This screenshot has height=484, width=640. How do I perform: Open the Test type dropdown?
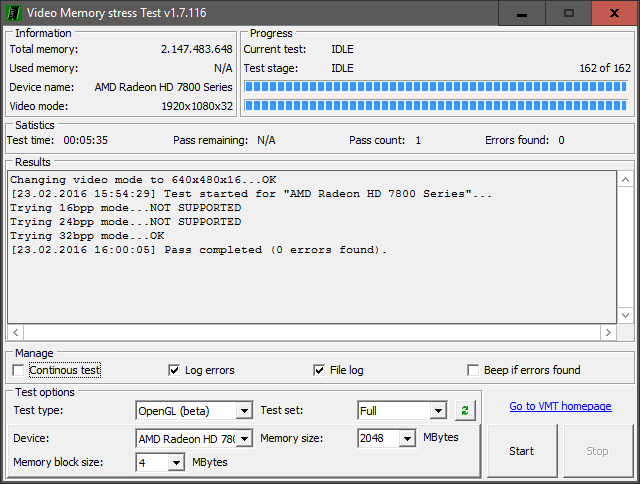(x=244, y=411)
